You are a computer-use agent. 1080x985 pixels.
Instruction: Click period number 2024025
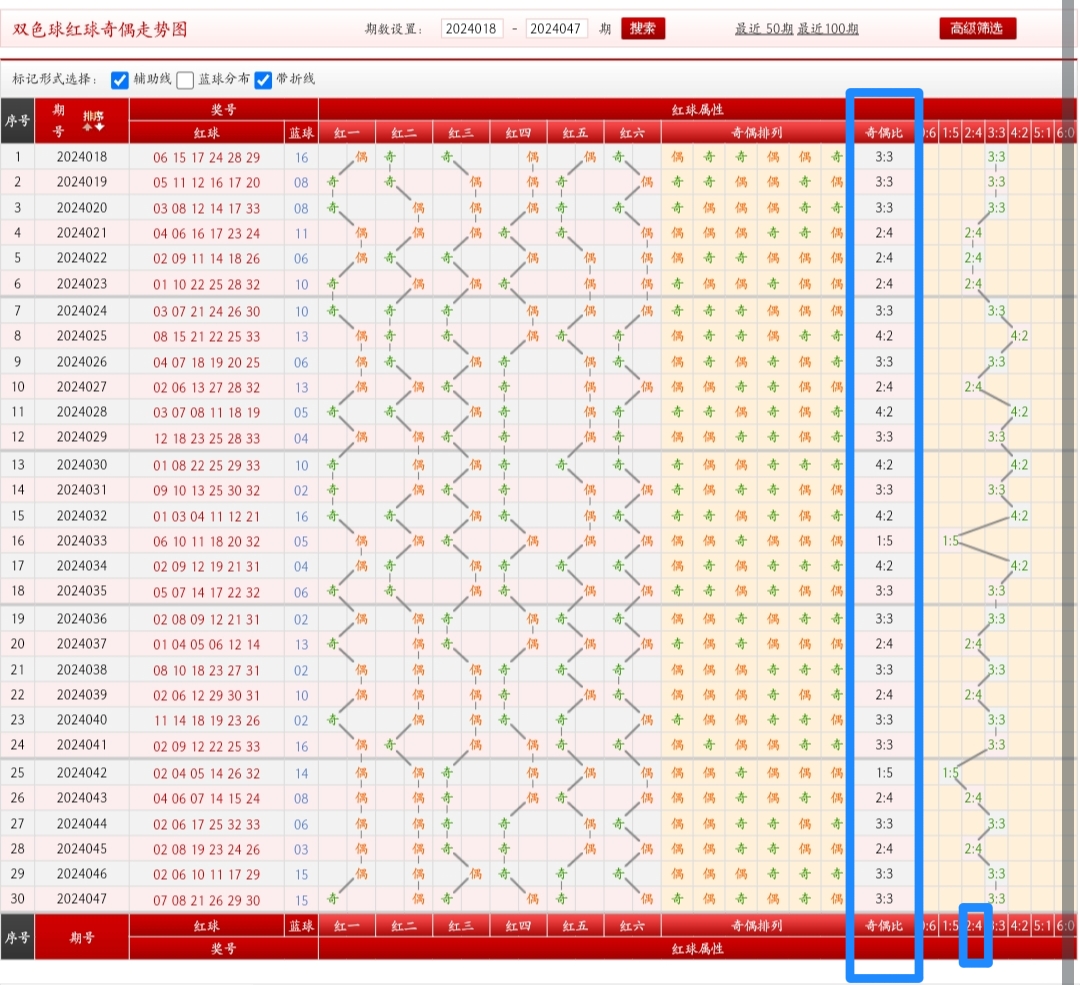(x=82, y=336)
